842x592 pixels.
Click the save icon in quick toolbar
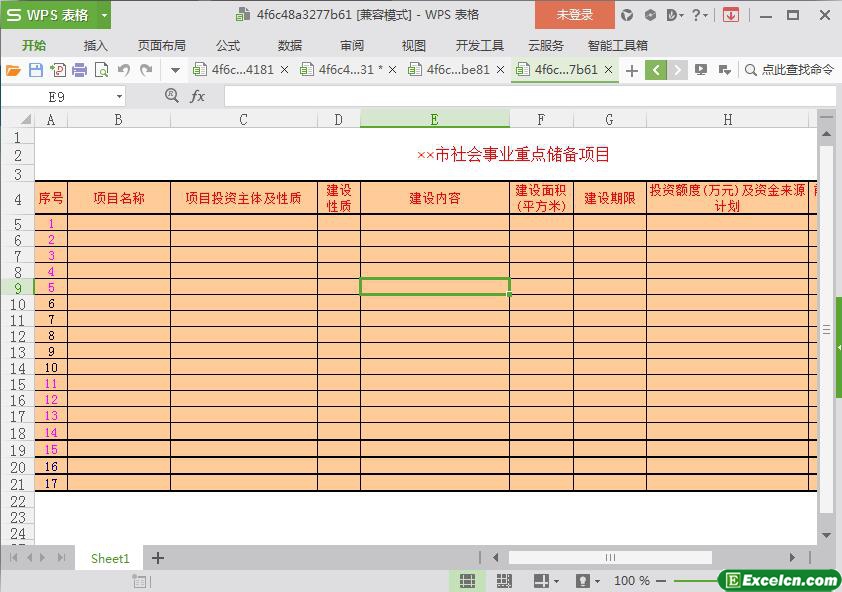[36, 70]
